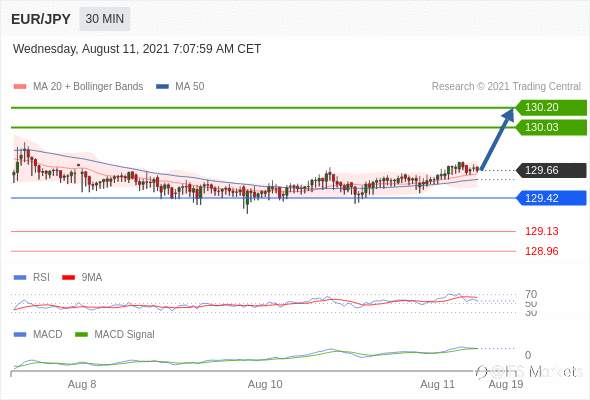This screenshot has width=590, height=400.
Task: Click the MACD zero level label
Action: point(528,355)
